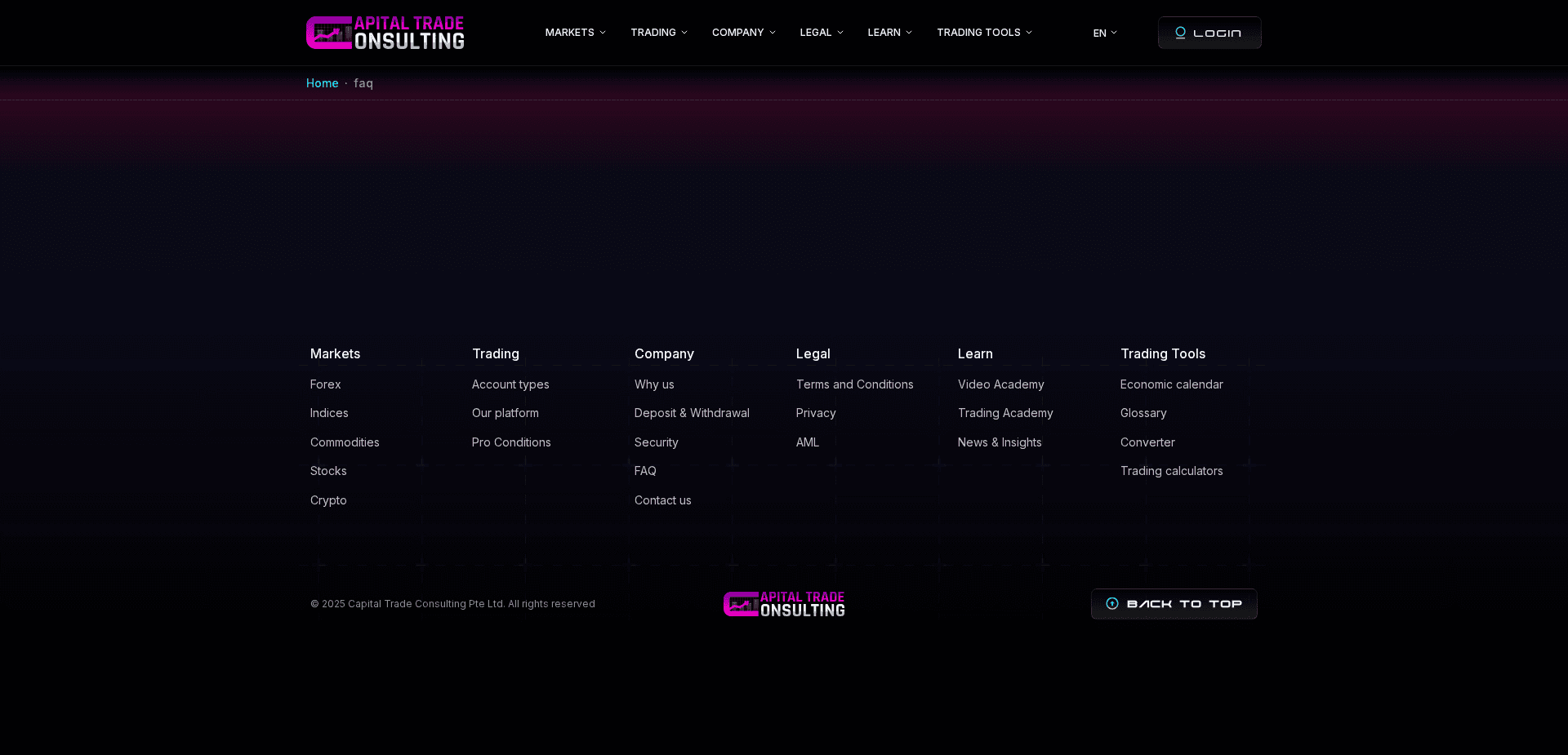Open the EN language selector
This screenshot has width=1568, height=755.
pyautogui.click(x=1104, y=33)
